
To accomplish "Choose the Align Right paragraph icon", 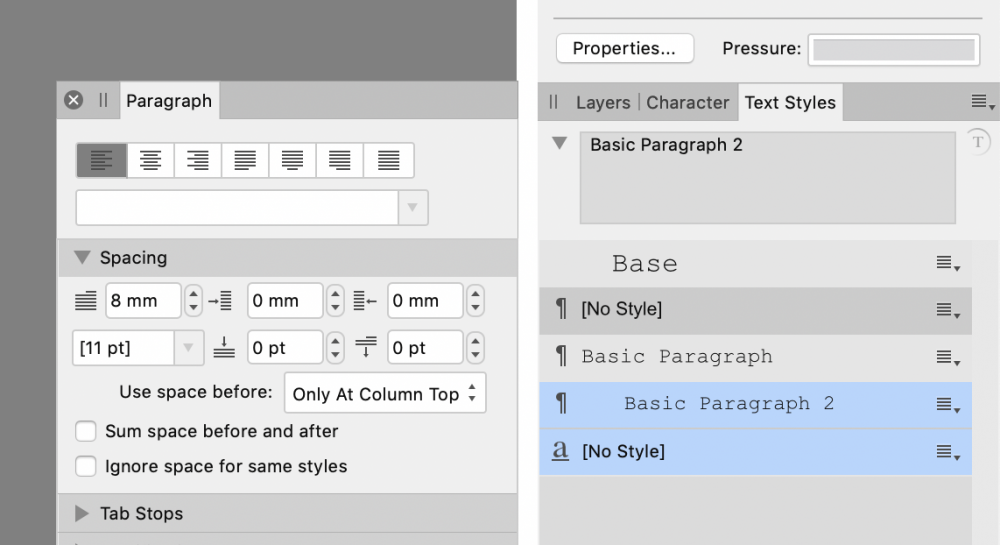I will (x=198, y=160).
